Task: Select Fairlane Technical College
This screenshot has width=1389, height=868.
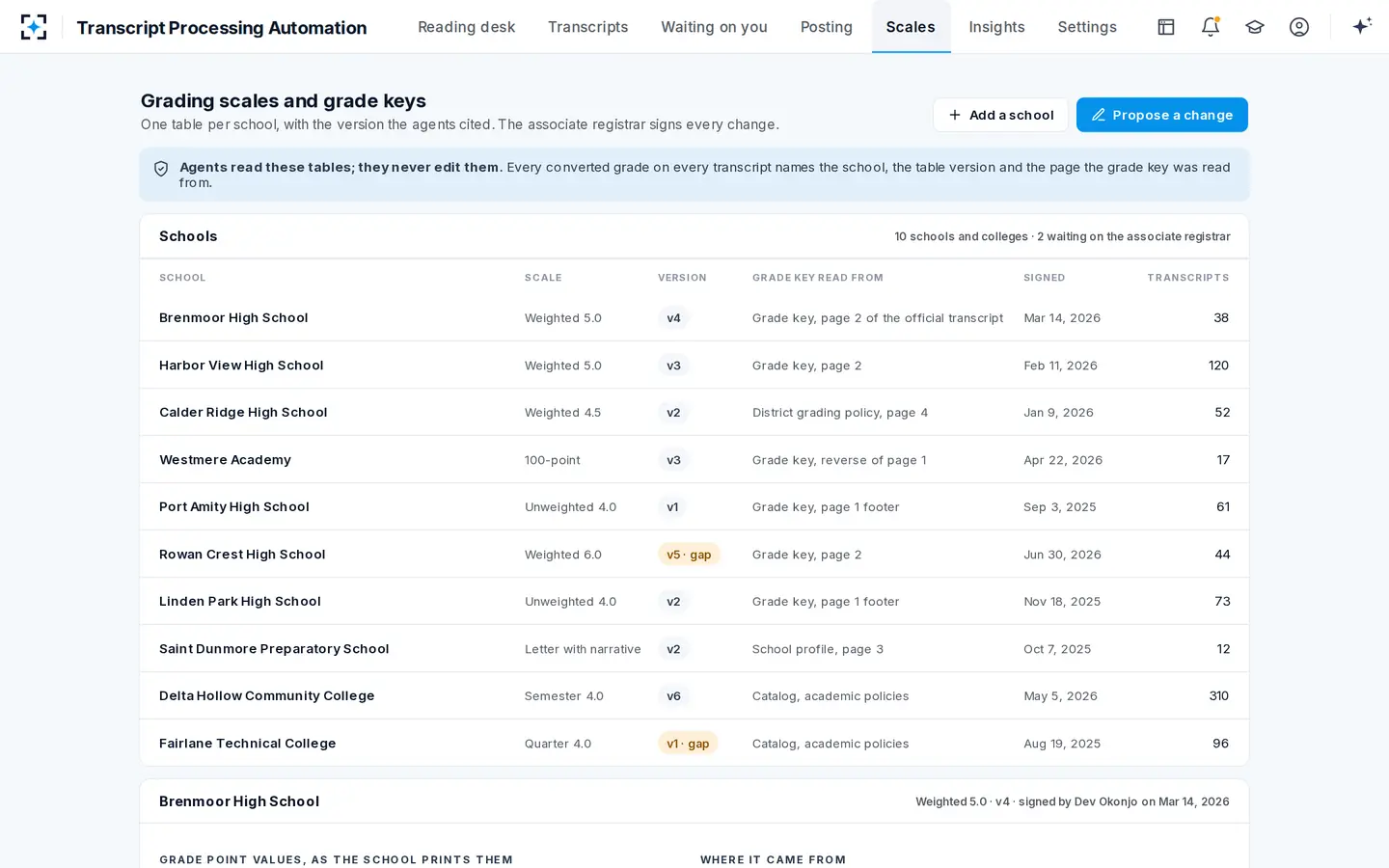Action: (694, 744)
